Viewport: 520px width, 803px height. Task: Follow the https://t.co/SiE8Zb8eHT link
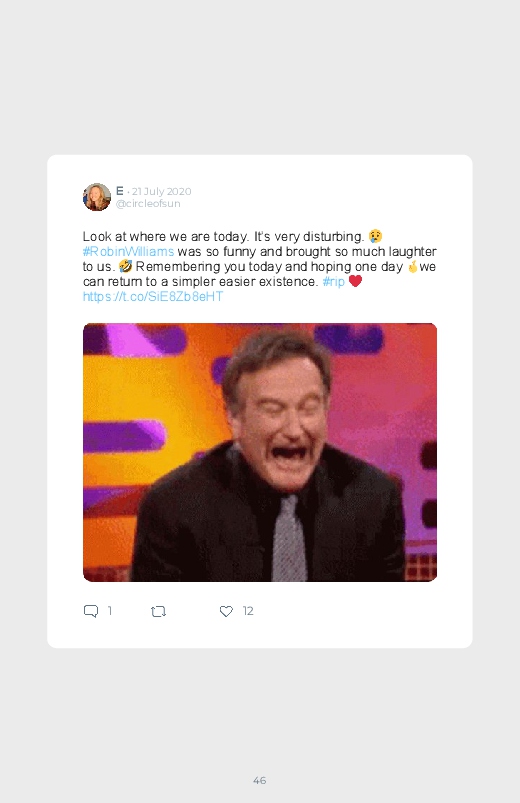click(153, 297)
